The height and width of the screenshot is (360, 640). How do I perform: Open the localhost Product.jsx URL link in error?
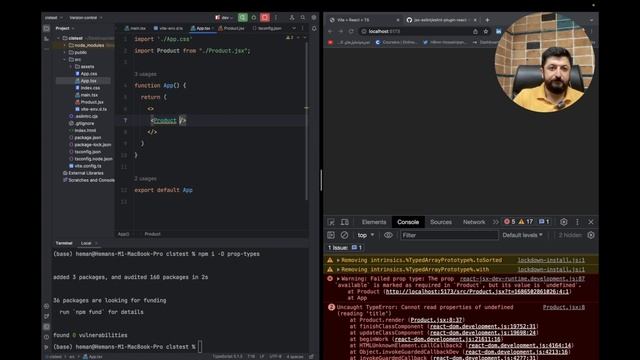(x=477, y=292)
